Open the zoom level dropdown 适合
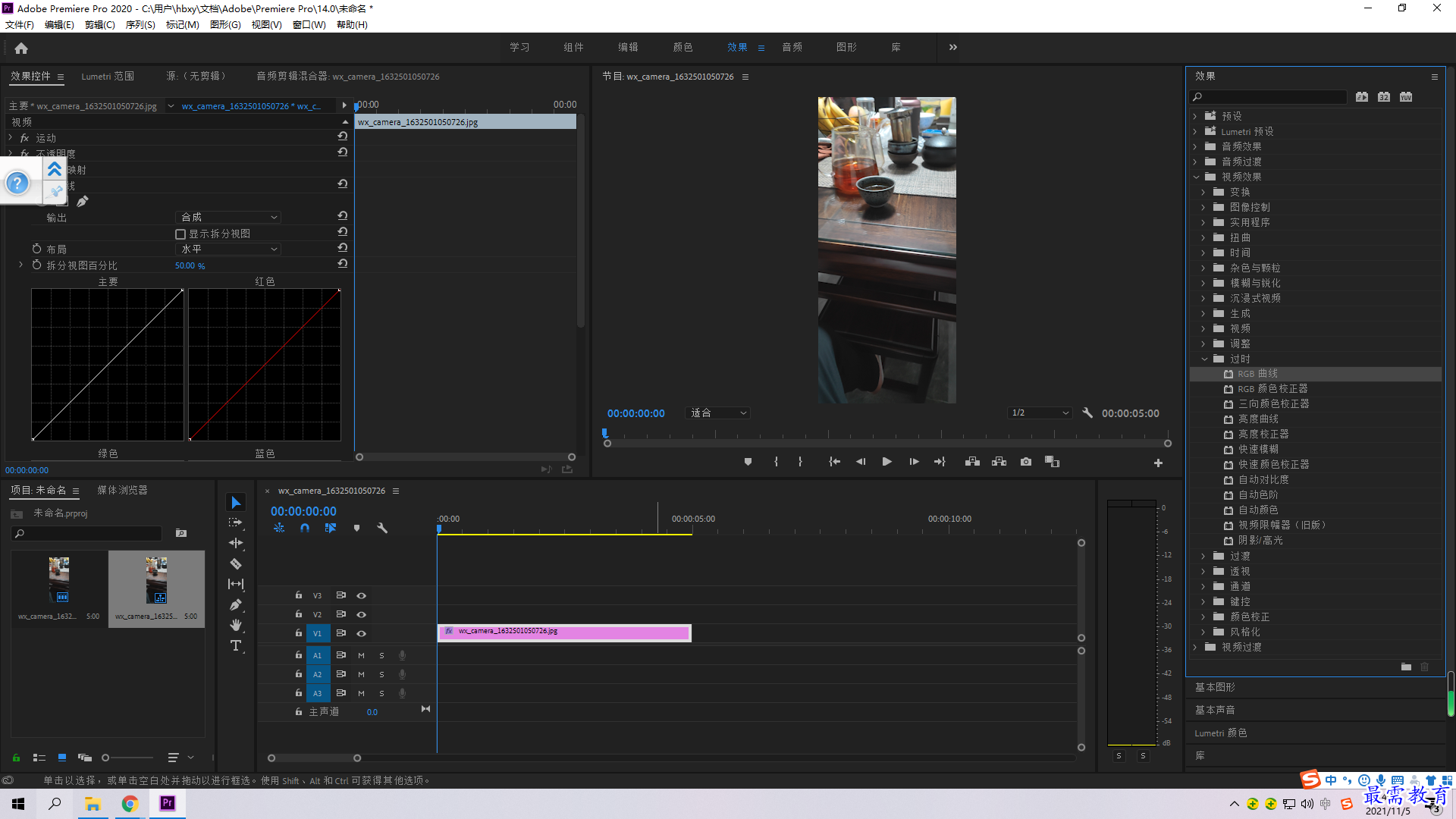The image size is (1456, 819). point(717,413)
